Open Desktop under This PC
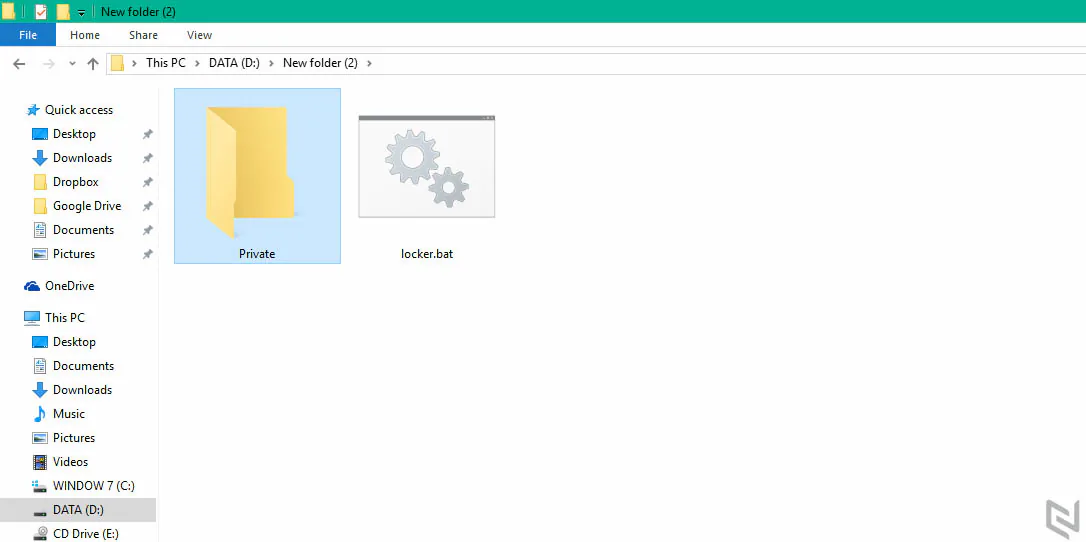This screenshot has height=542, width=1086. coord(74,342)
